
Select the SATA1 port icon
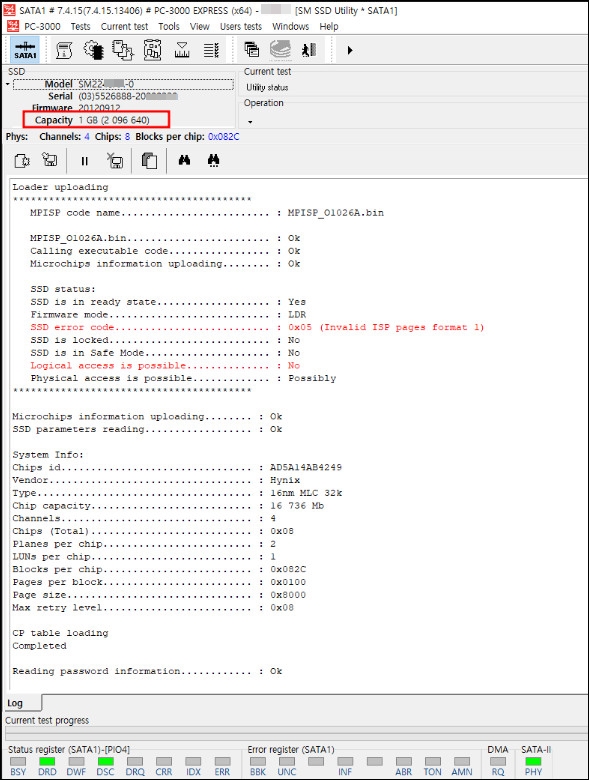[x=25, y=50]
